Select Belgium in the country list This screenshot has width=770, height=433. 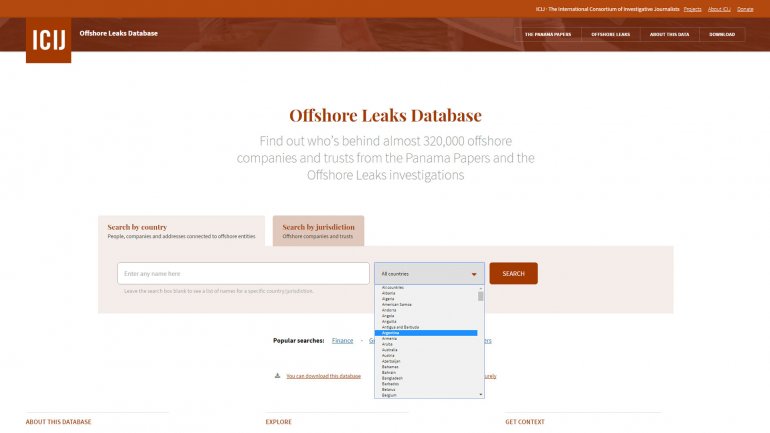[x=426, y=395]
